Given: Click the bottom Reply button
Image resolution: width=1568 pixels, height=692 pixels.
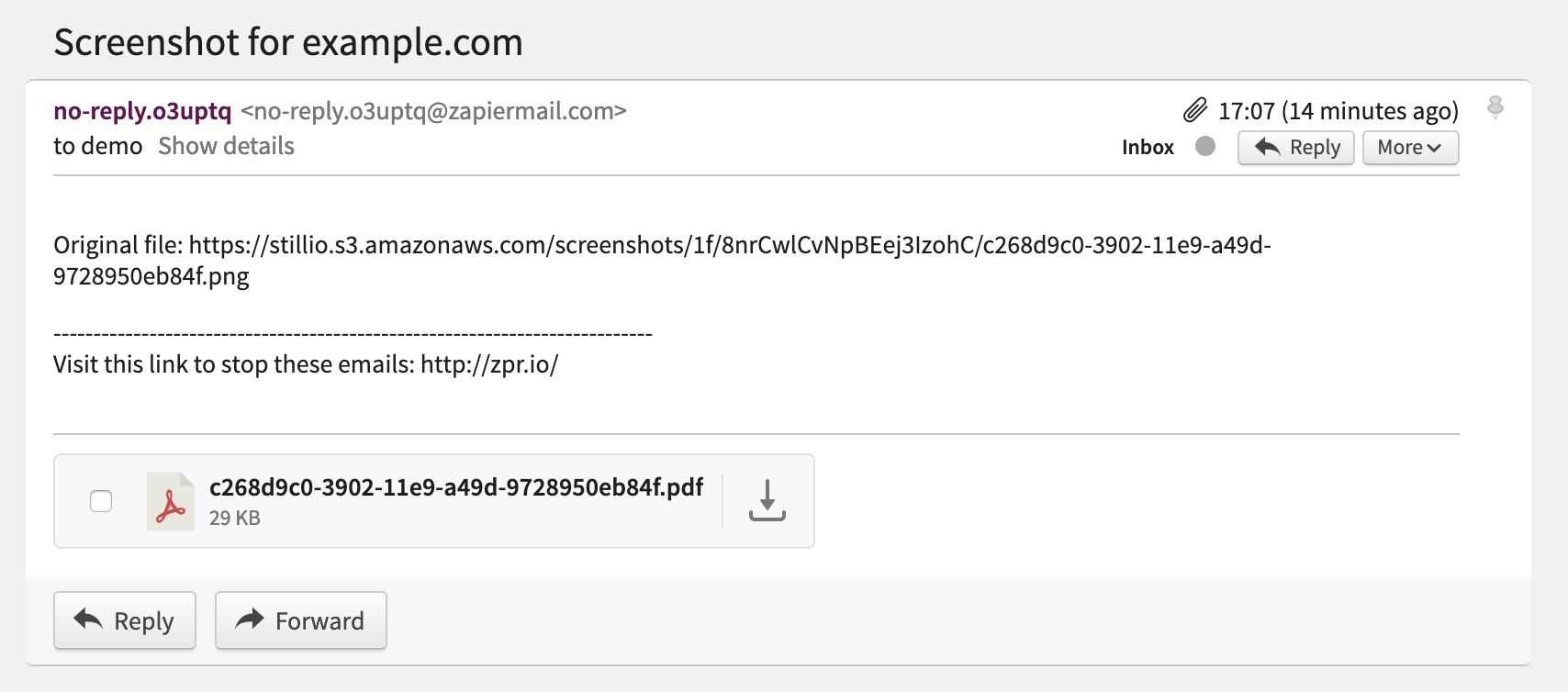Looking at the screenshot, I should (x=125, y=620).
